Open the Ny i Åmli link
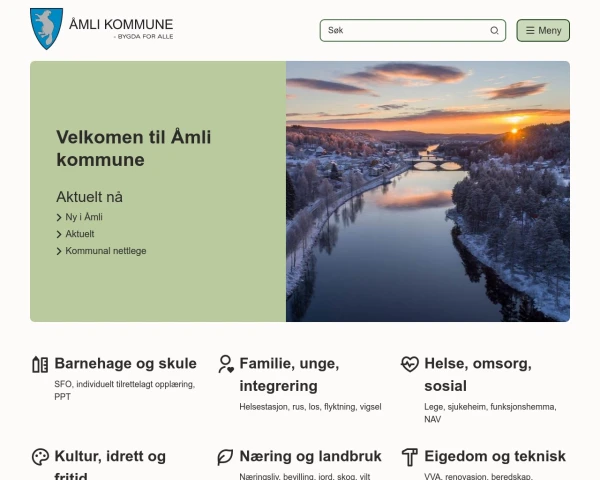Viewport: 600px width, 480px height. 84,217
